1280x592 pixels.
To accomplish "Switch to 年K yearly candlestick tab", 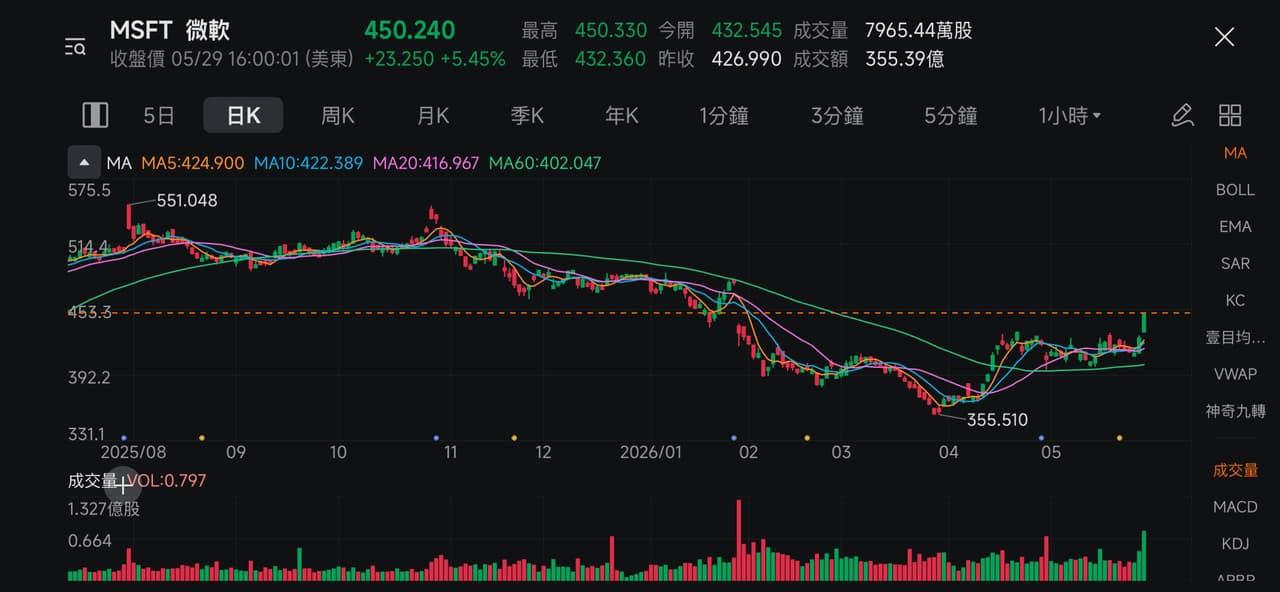I will click(621, 116).
